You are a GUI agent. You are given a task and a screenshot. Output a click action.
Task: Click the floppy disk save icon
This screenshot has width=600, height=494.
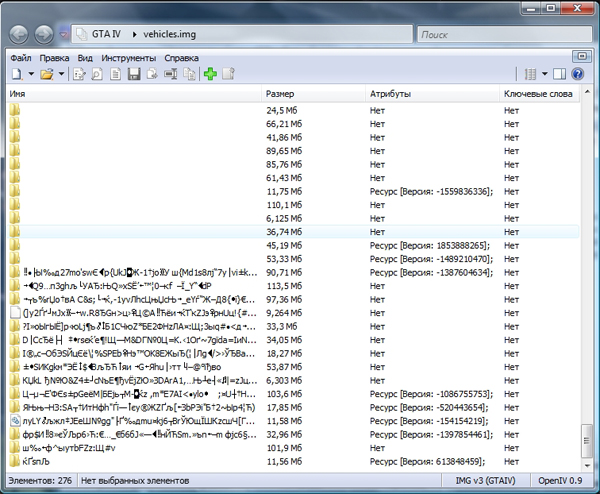coord(133,74)
